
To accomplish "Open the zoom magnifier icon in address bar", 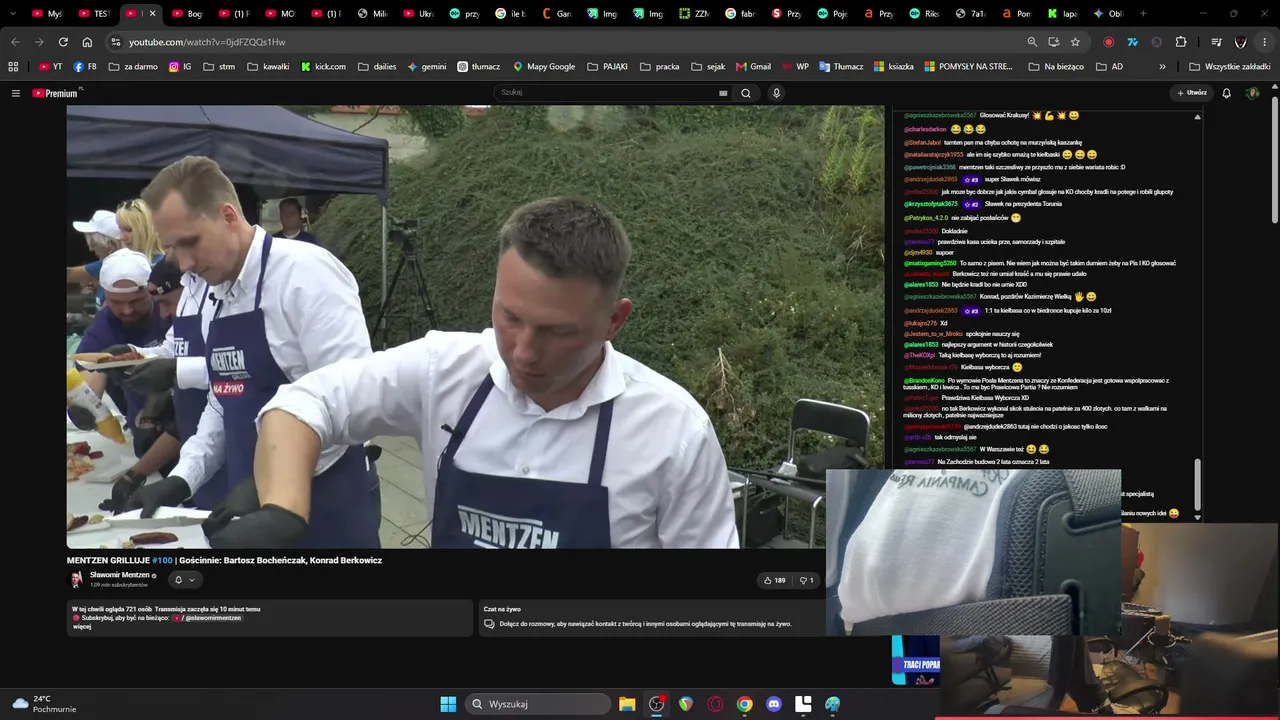I will click(x=1032, y=42).
